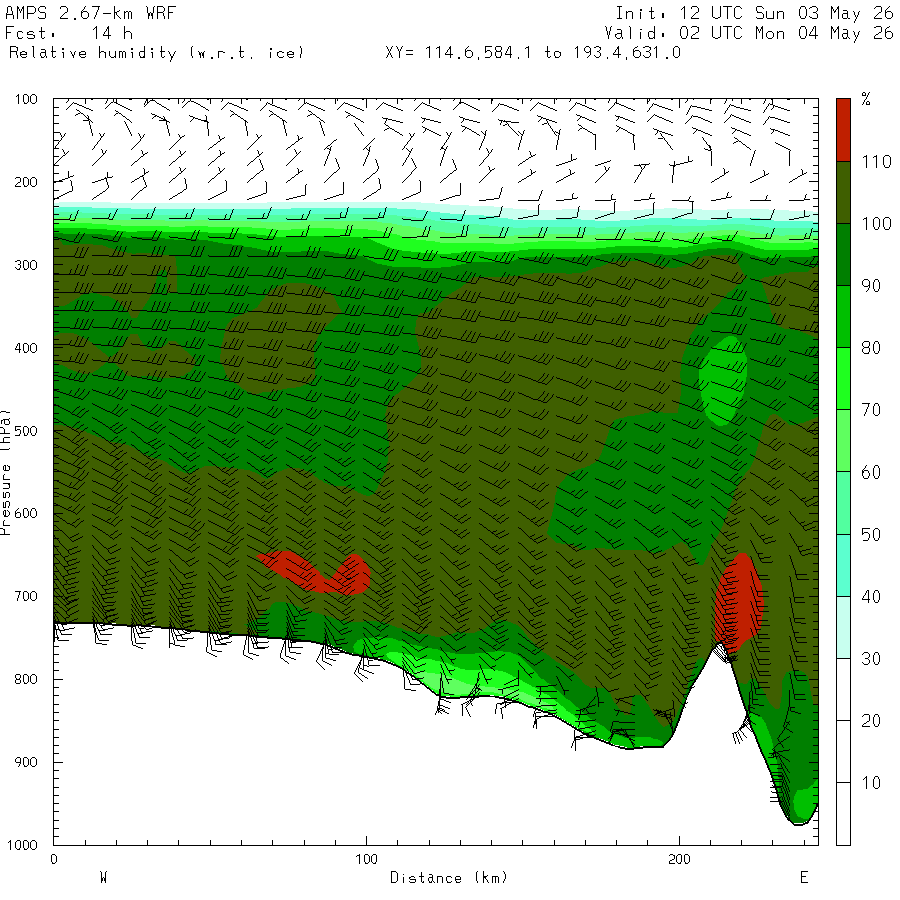This screenshot has height=900, width=900.
Task: Click the Relative humidity (w.r.t. ice) subtitle
Action: point(156,53)
